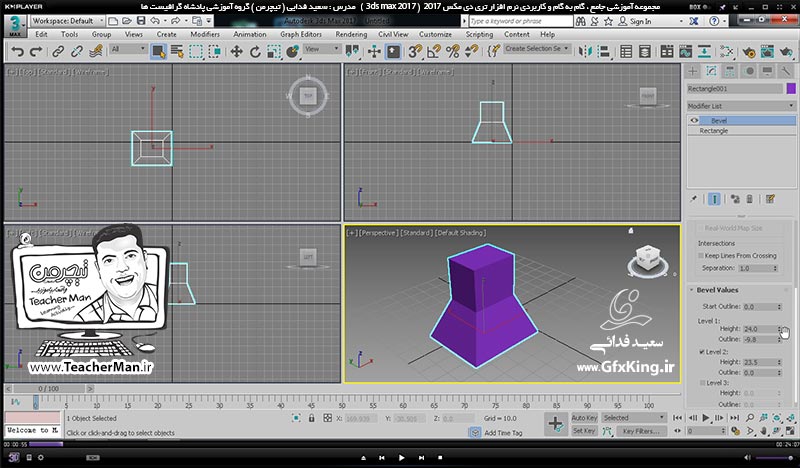Adjust the KMPlayer volume slider
This screenshot has height=468, width=800.
(775, 458)
